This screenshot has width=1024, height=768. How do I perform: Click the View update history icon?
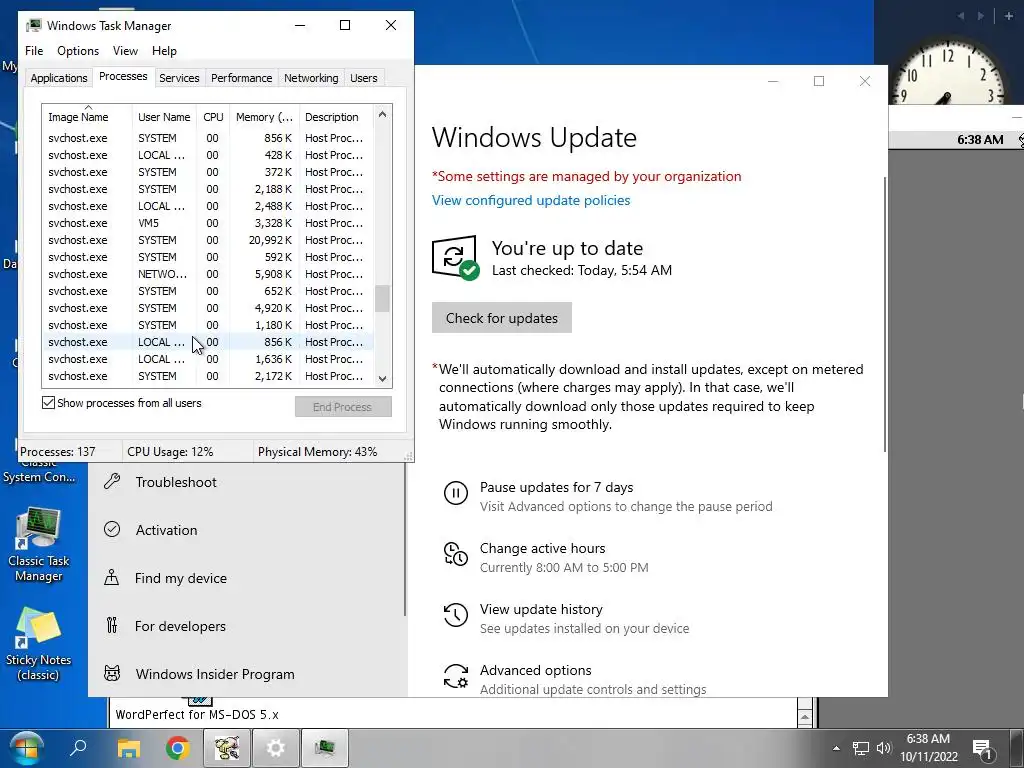(456, 615)
